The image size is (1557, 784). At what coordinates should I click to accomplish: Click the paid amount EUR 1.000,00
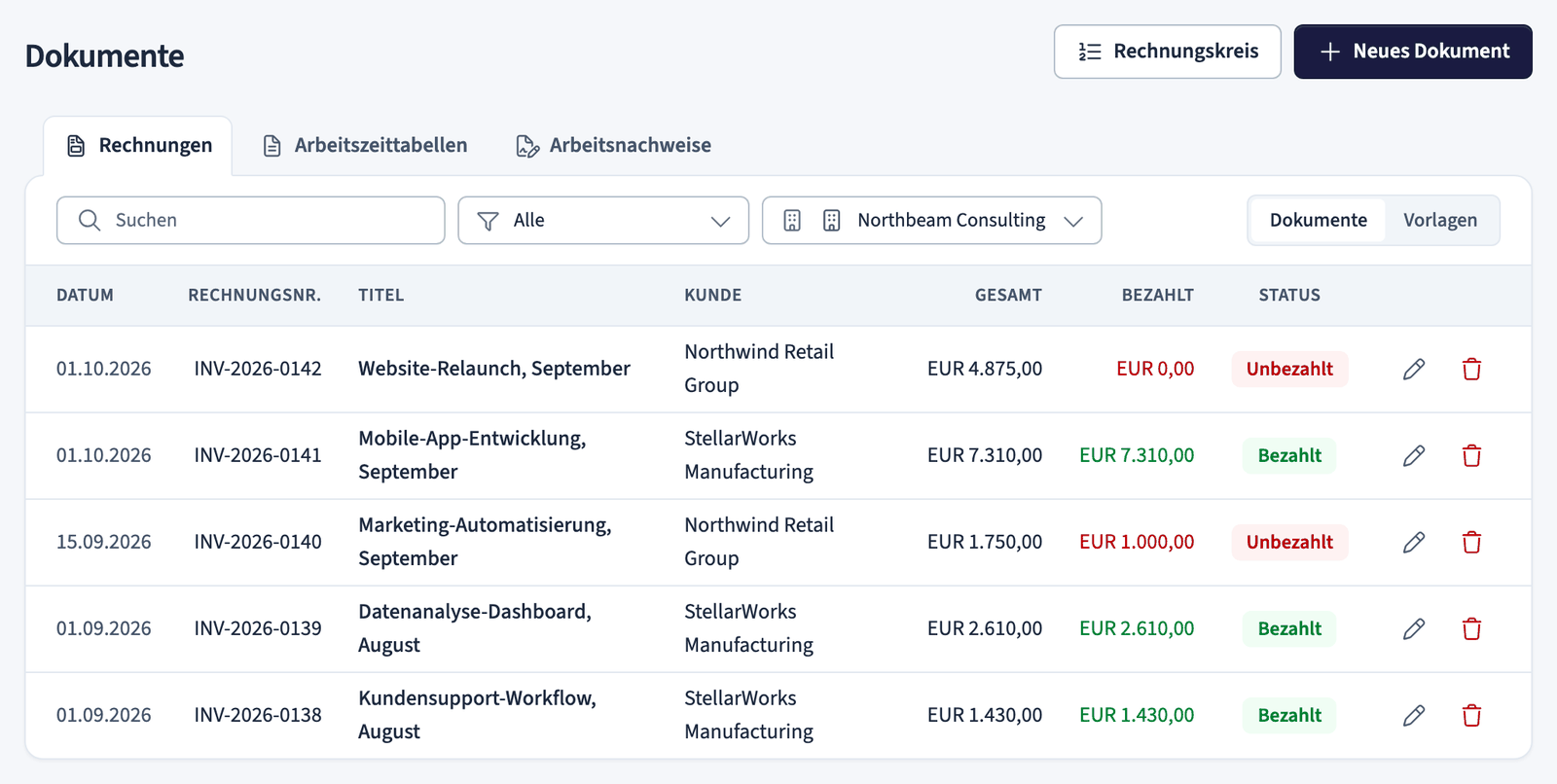pos(1137,542)
